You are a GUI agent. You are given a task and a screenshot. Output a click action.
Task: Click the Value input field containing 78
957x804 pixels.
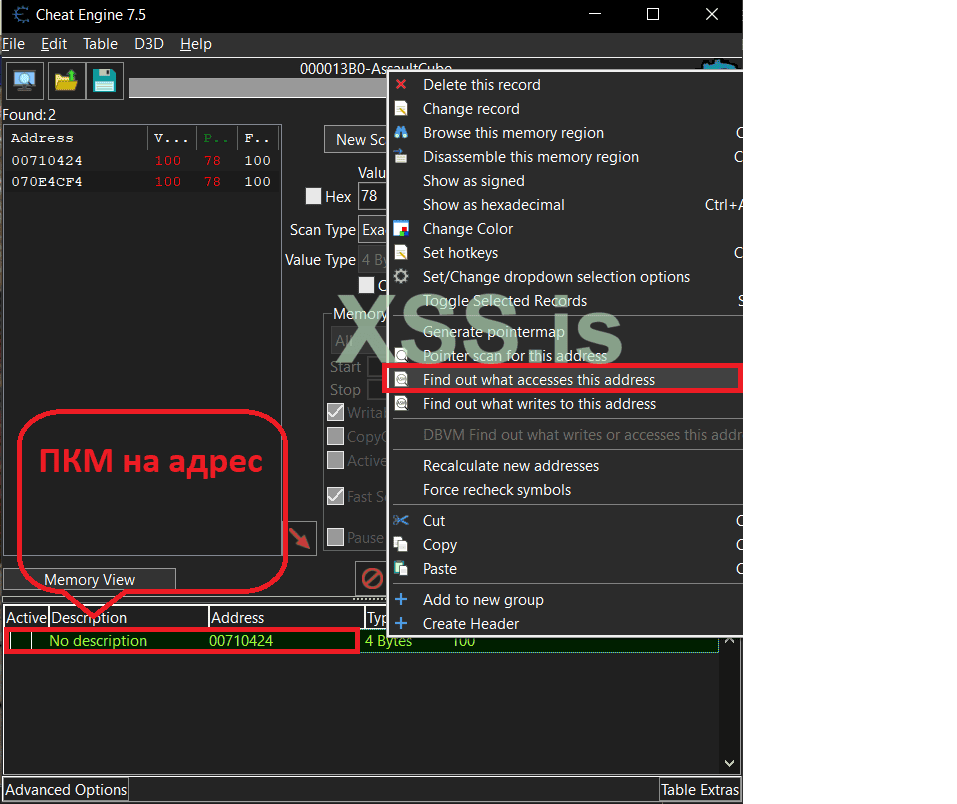click(x=372, y=196)
